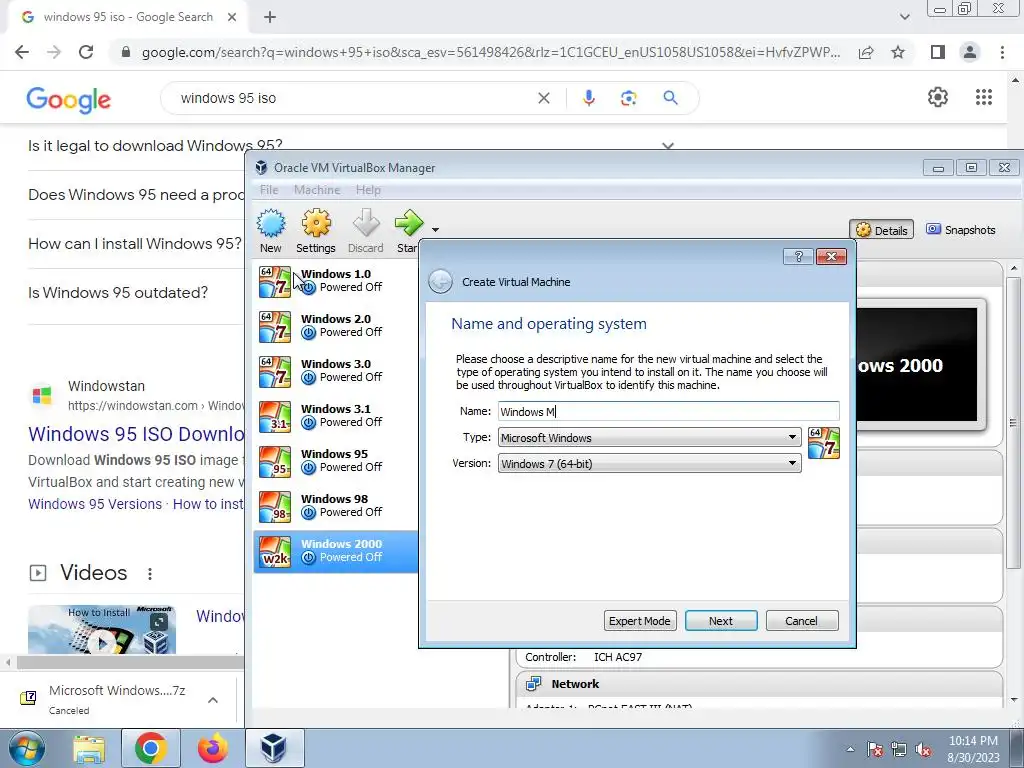Open the Machine menu in VirtualBox Manager
Viewport: 1024px width, 768px height.
pos(317,190)
